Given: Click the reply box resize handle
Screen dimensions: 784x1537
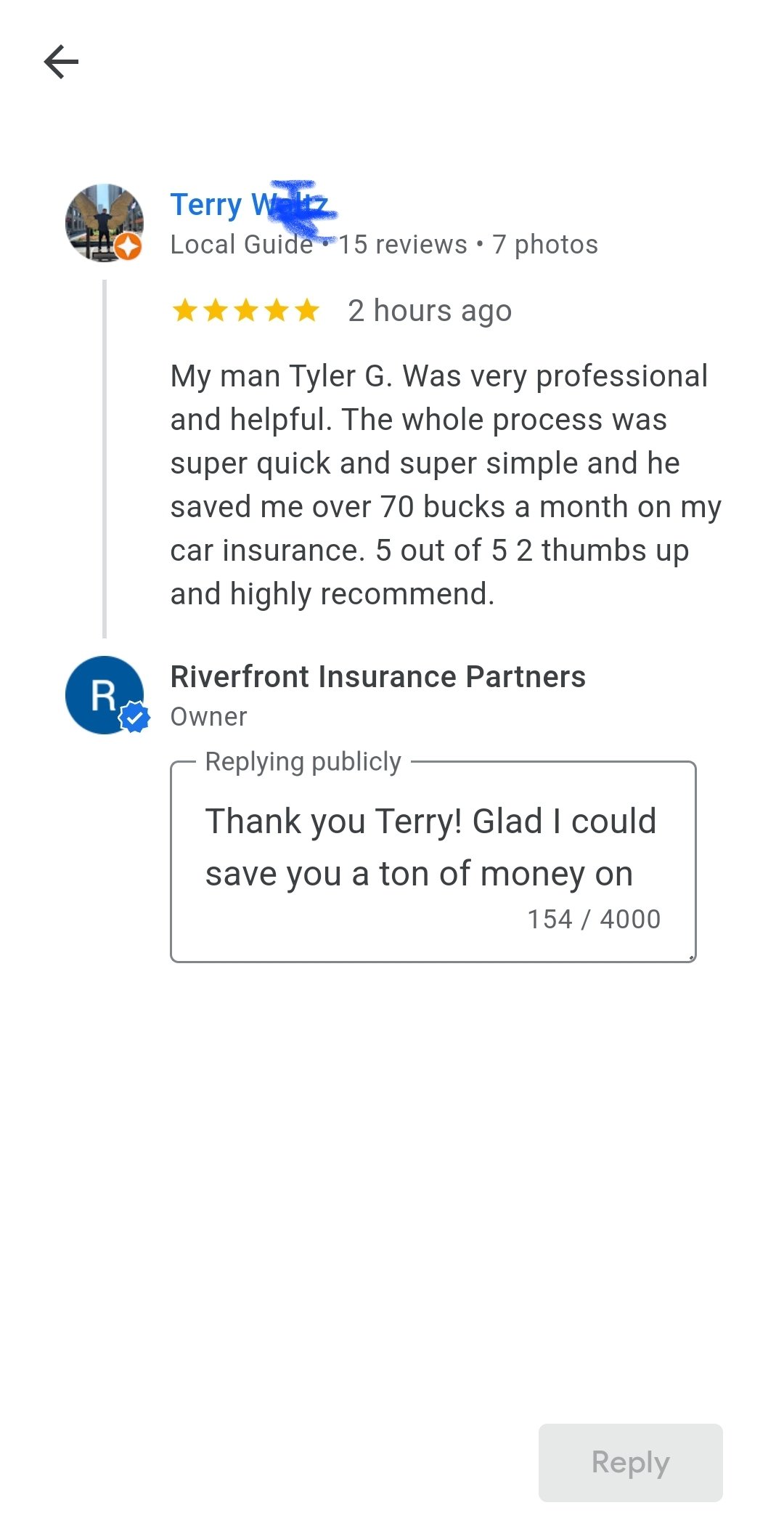Looking at the screenshot, I should coord(692,957).
